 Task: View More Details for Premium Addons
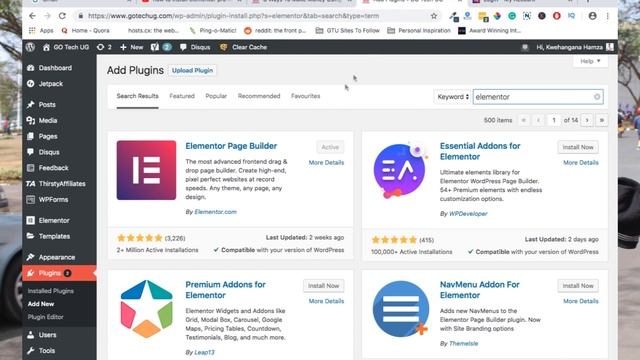[x=326, y=301]
